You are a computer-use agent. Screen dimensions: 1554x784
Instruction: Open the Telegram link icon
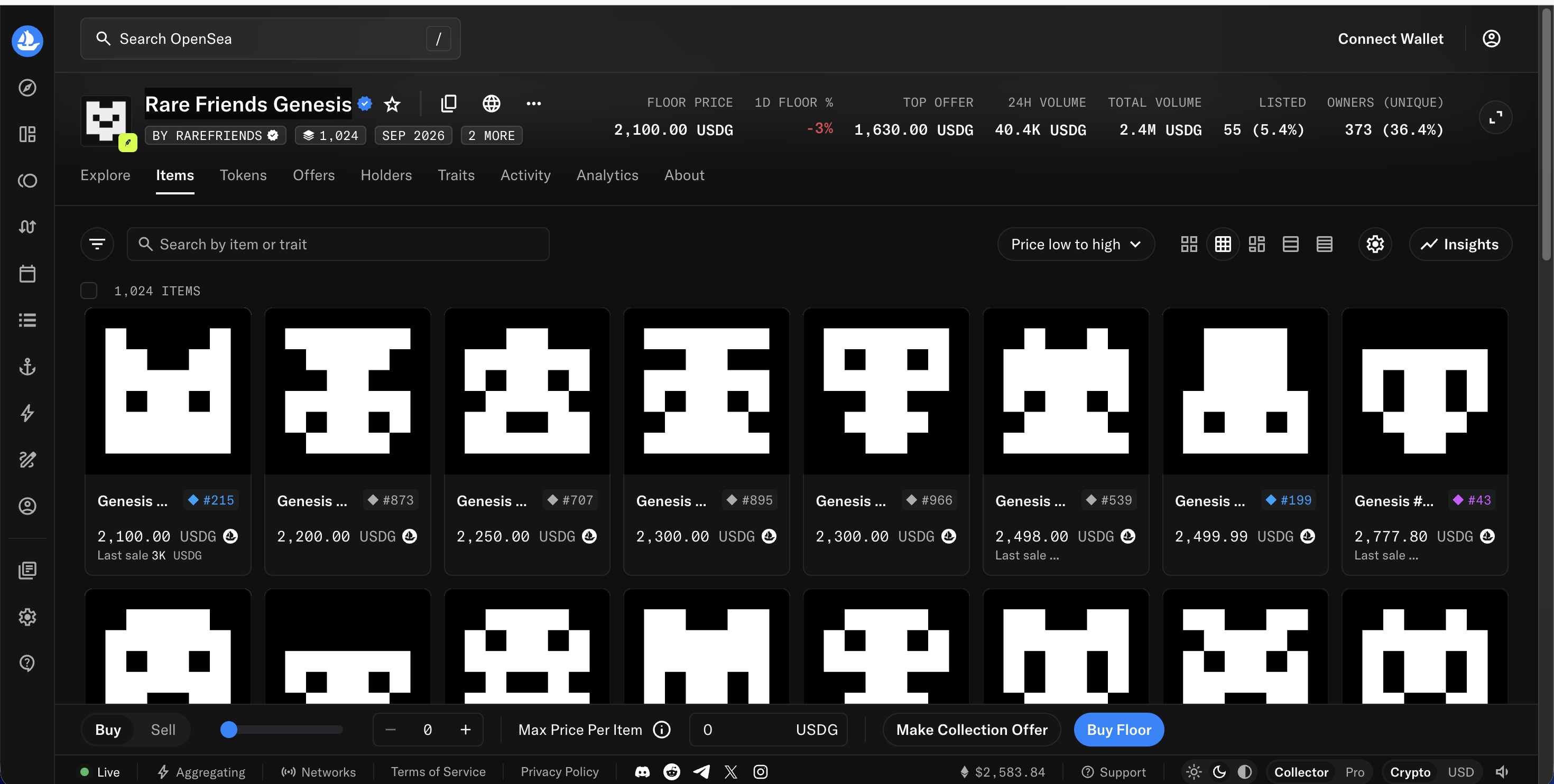tap(701, 772)
